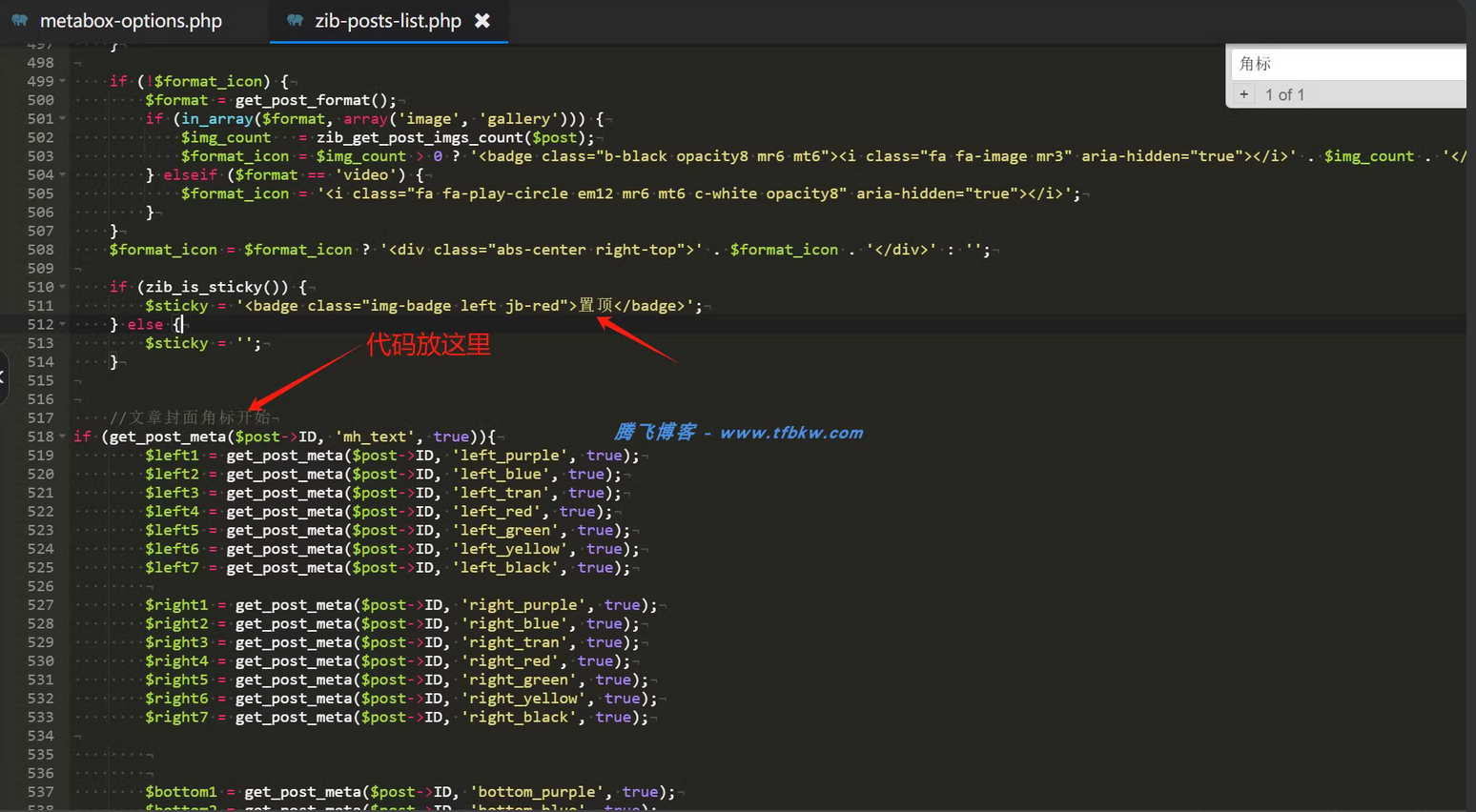Click the PHP elephant icon on the zib-posts-list.php tab
Screen dimensions: 1476x812
pos(295,20)
